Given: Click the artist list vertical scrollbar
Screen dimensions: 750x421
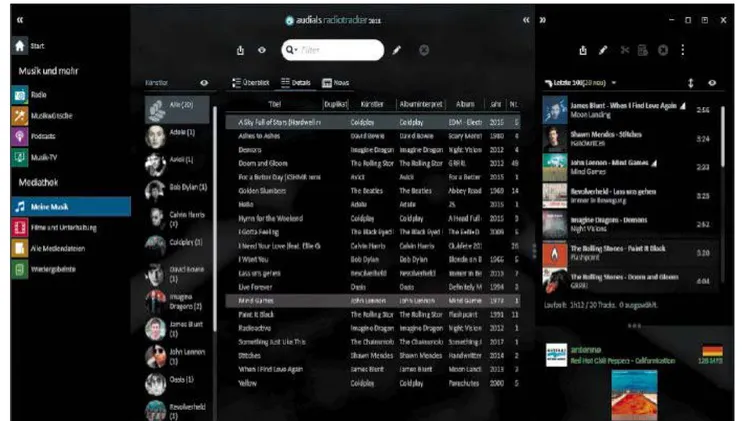Looking at the screenshot, I should coord(215,219).
